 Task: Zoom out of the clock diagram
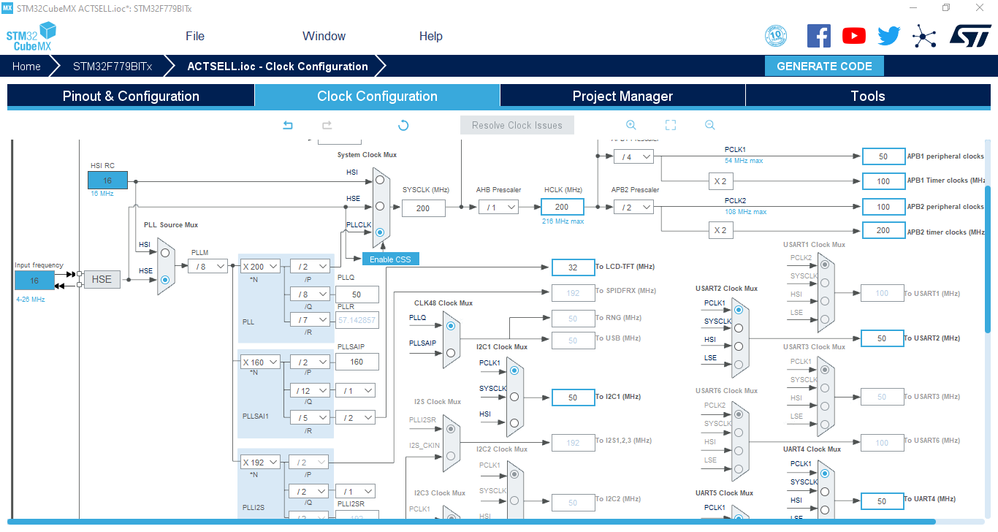coord(710,125)
